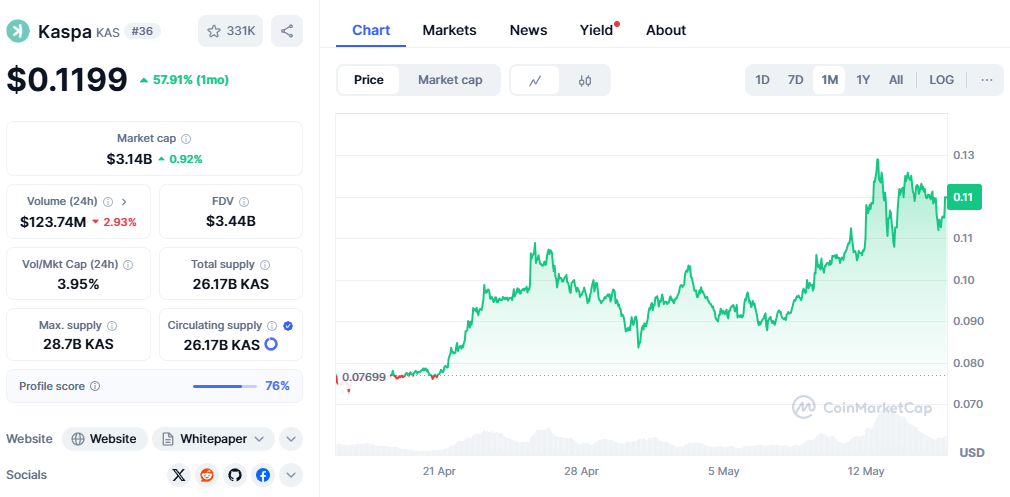This screenshot has height=497, width=1010.
Task: Click the Profile score info icon
Action: point(95,386)
